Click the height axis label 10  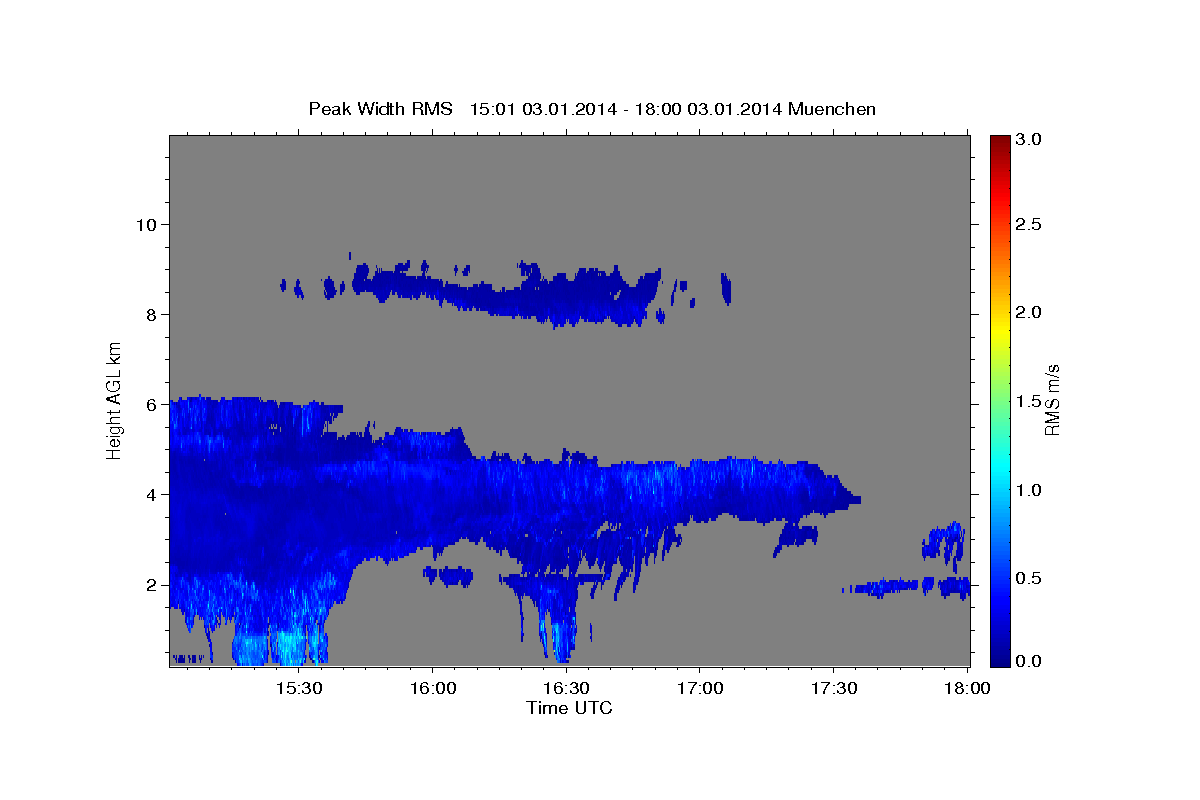[x=146, y=224]
